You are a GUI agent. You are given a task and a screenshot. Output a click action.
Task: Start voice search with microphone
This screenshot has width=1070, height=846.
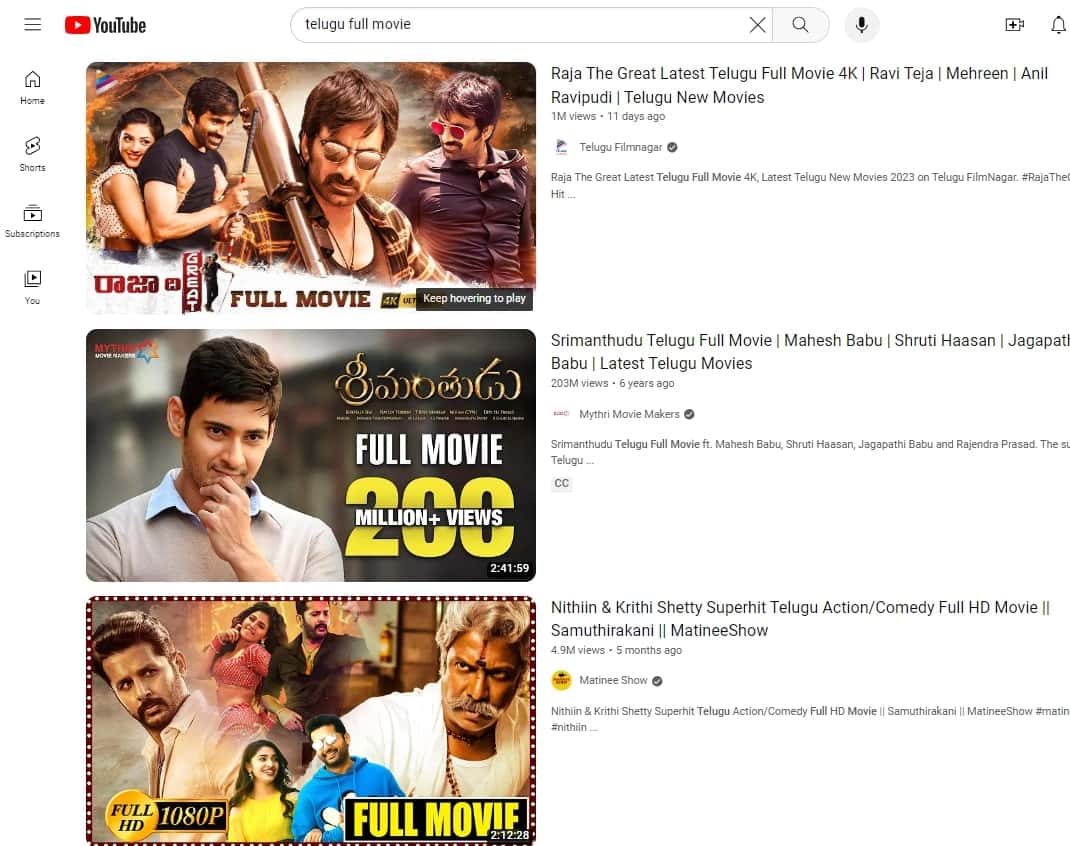pyautogui.click(x=861, y=25)
